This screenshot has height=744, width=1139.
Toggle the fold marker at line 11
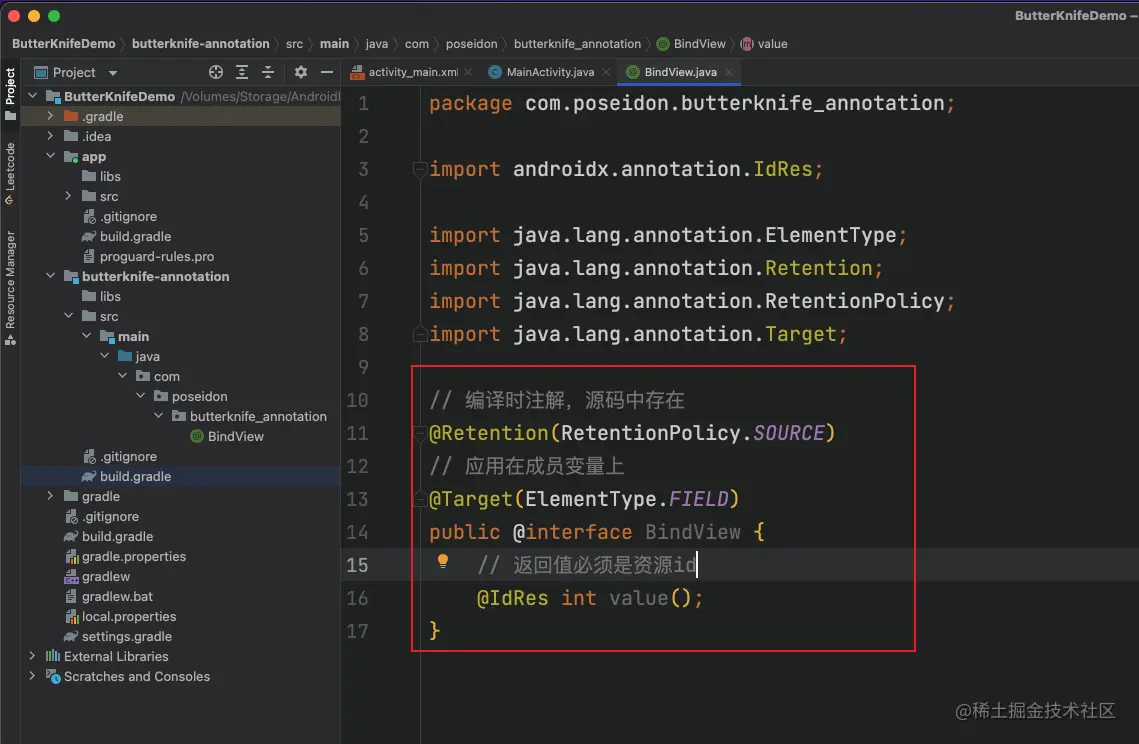pyautogui.click(x=419, y=433)
